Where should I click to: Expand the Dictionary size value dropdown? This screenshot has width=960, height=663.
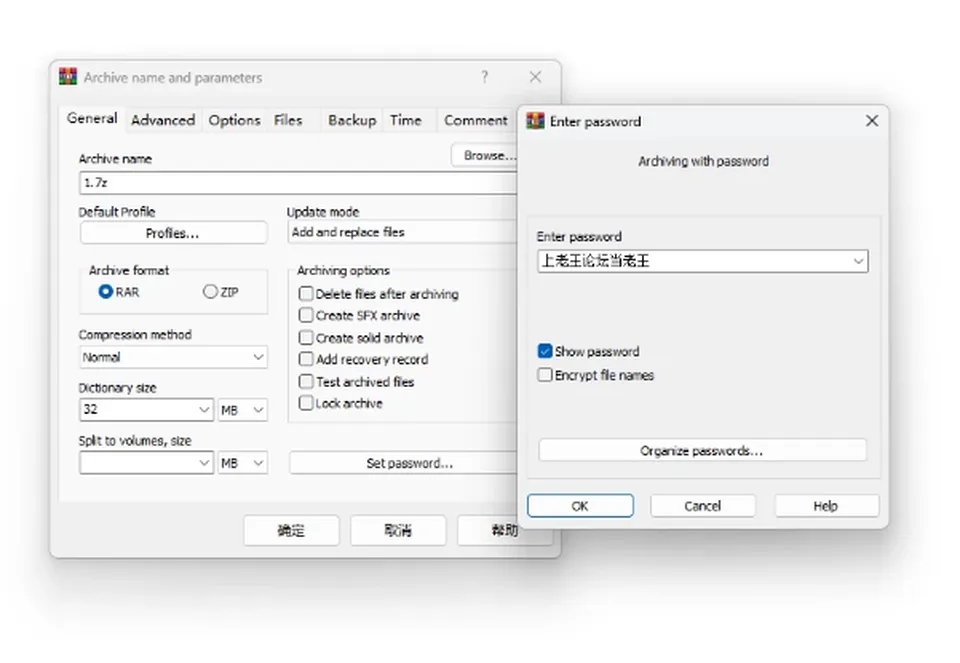[x=204, y=410]
